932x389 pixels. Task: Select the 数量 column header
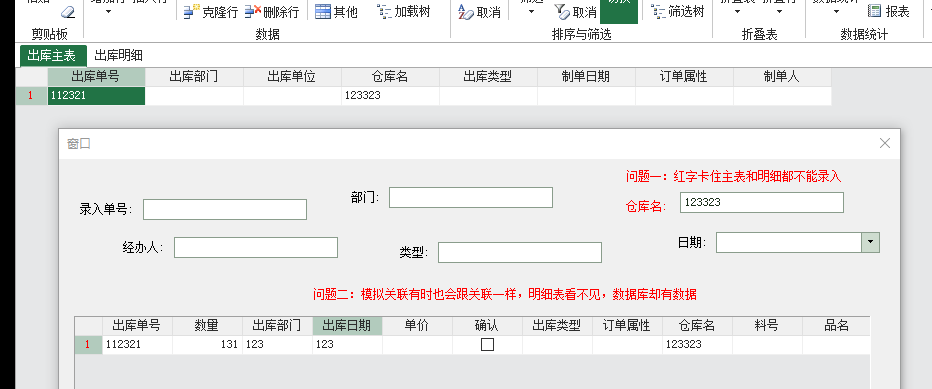tap(207, 326)
